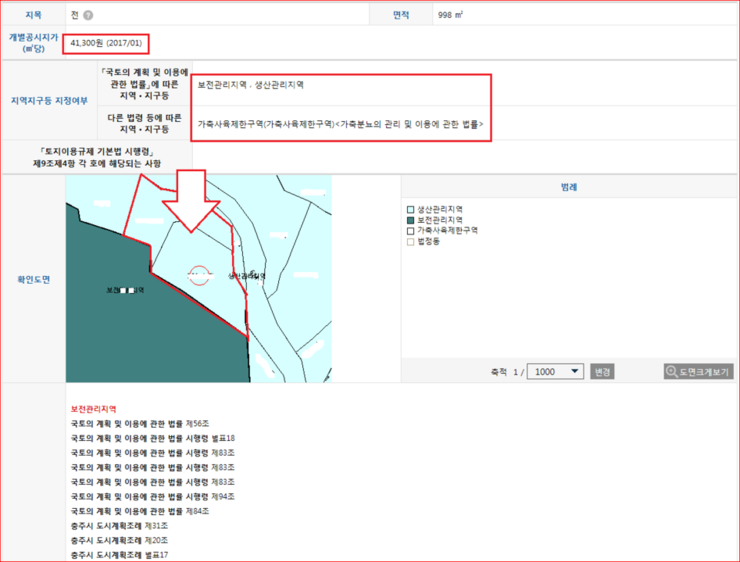Click the 축척 1 / scale label
This screenshot has width=740, height=562.
pos(507,372)
